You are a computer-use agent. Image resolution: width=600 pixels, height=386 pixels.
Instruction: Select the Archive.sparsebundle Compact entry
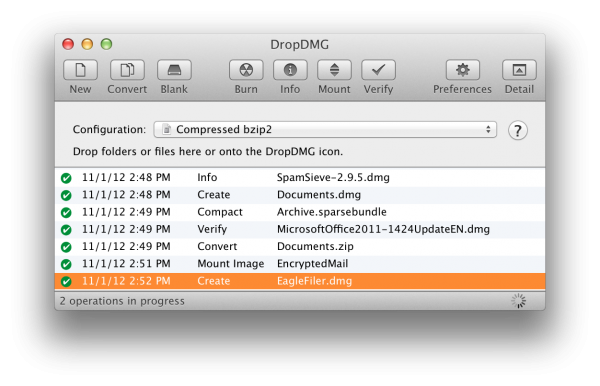click(x=300, y=212)
